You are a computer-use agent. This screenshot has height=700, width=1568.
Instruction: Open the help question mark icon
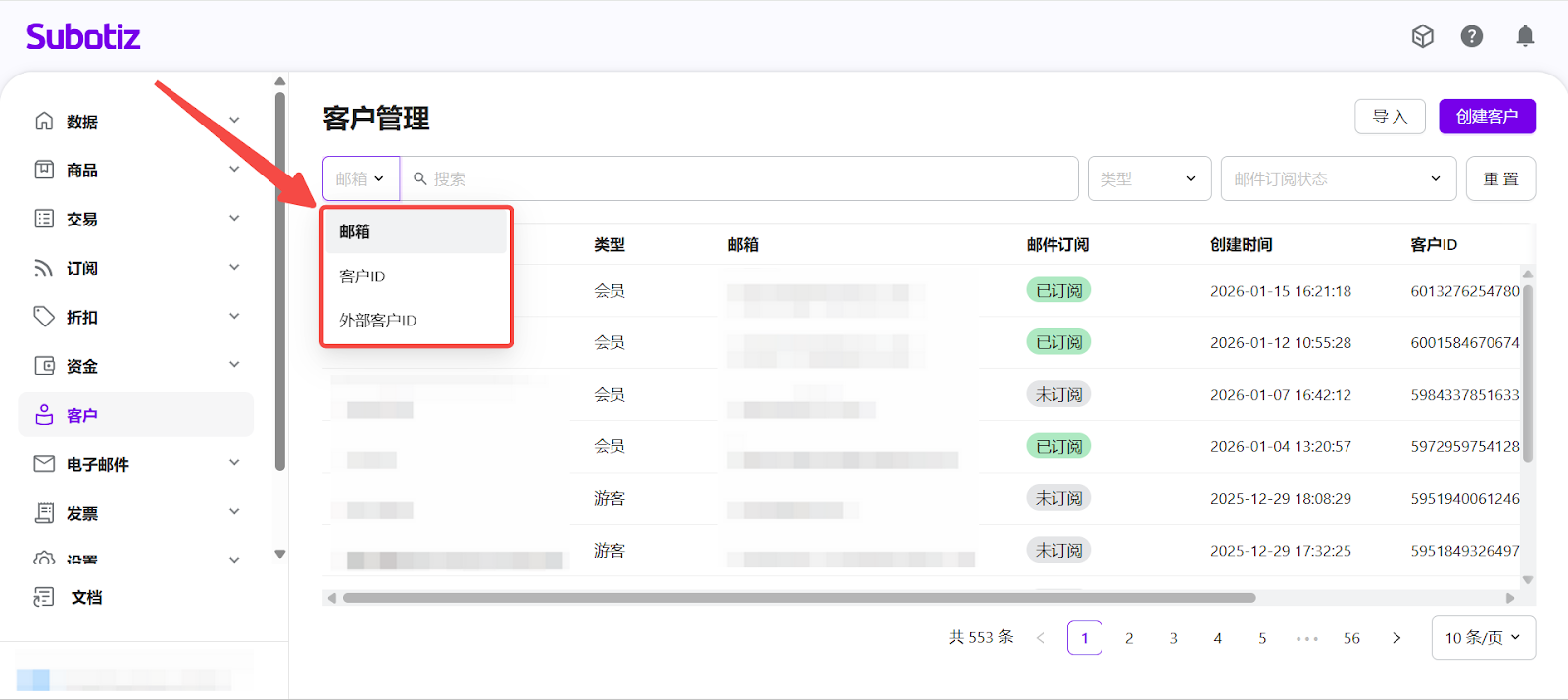[x=1471, y=37]
